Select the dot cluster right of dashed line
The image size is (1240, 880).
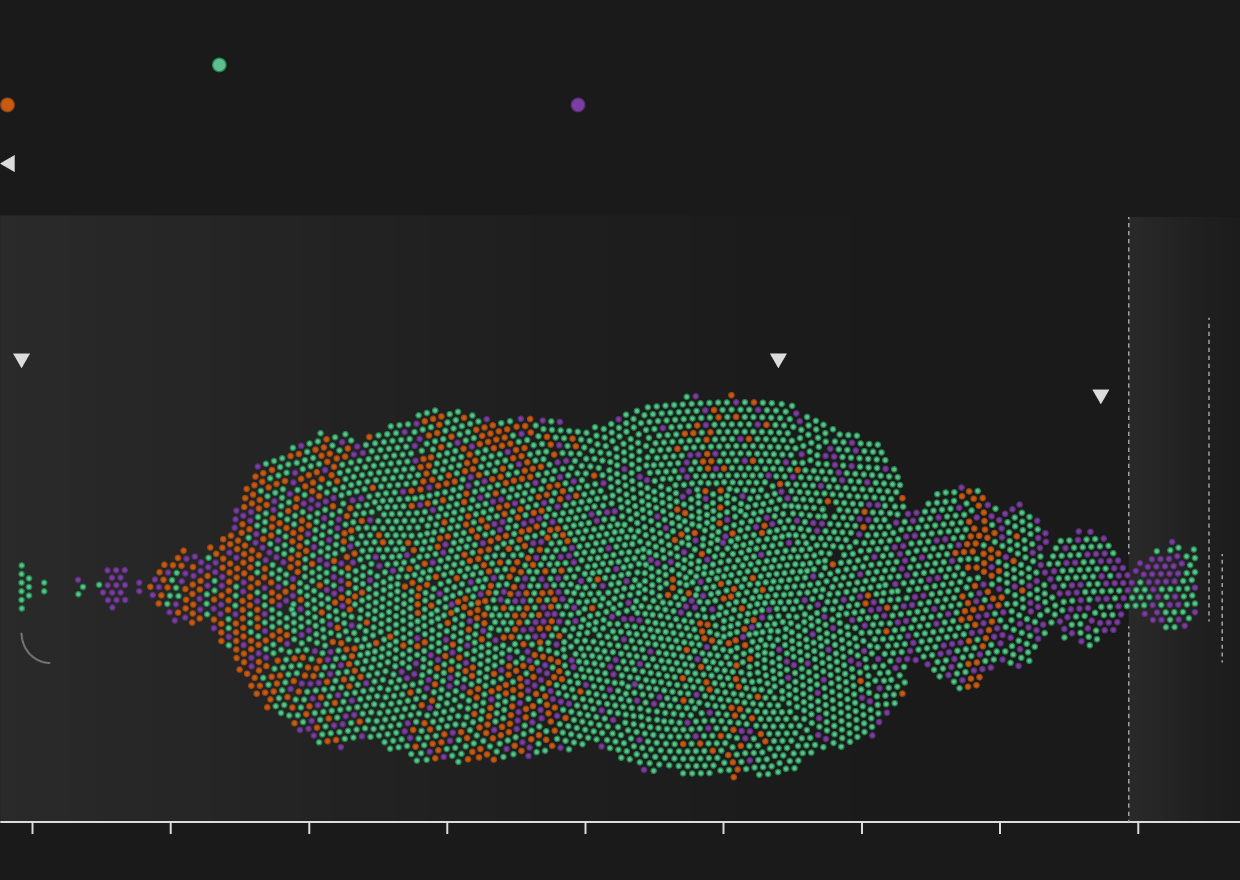pyautogui.click(x=1166, y=585)
